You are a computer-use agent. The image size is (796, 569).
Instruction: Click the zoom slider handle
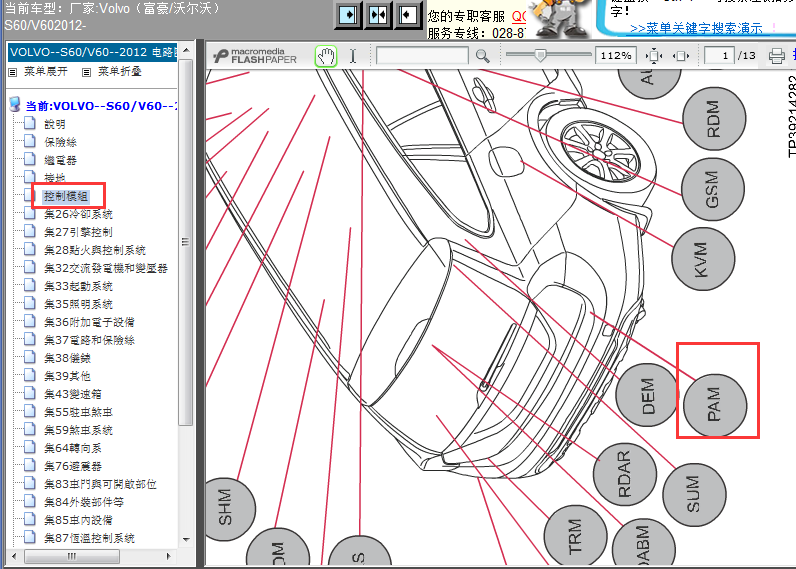[x=541, y=55]
